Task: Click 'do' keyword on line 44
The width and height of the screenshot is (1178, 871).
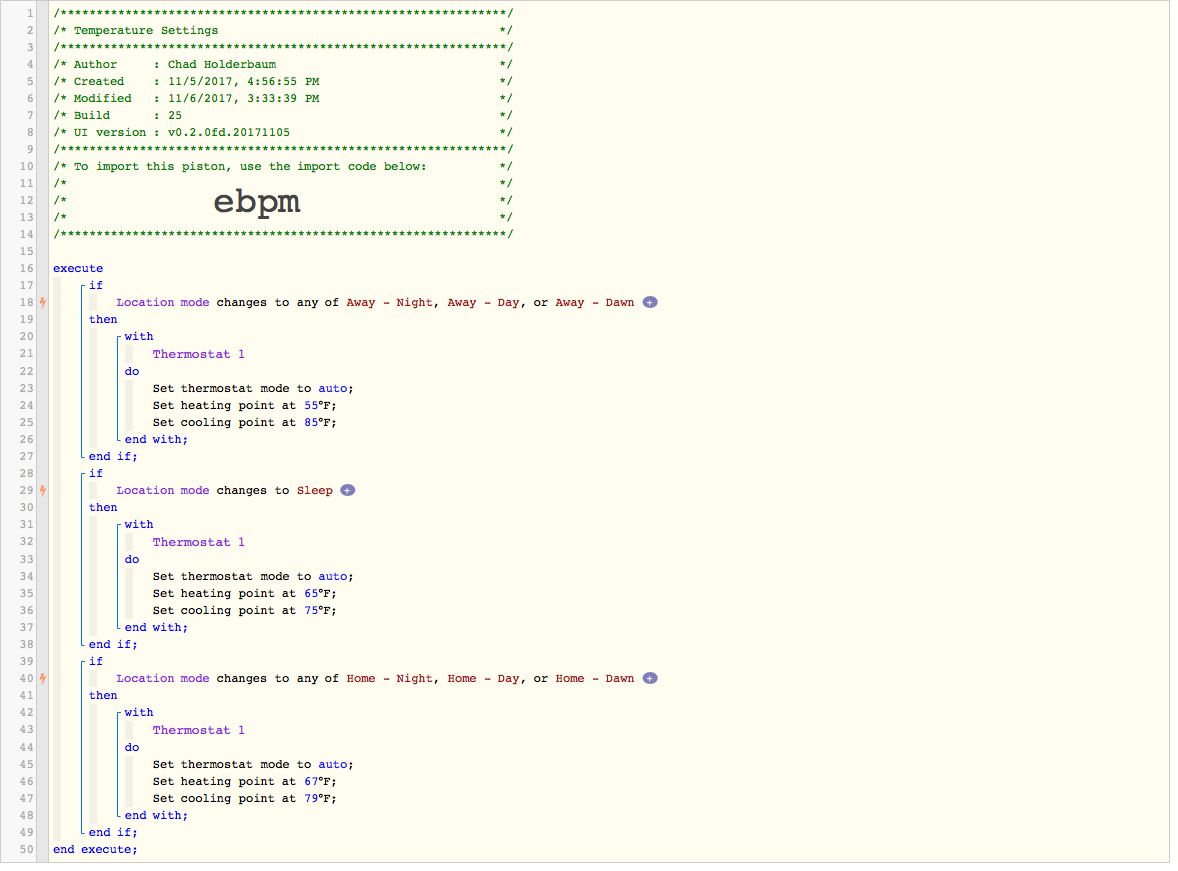Action: (132, 747)
